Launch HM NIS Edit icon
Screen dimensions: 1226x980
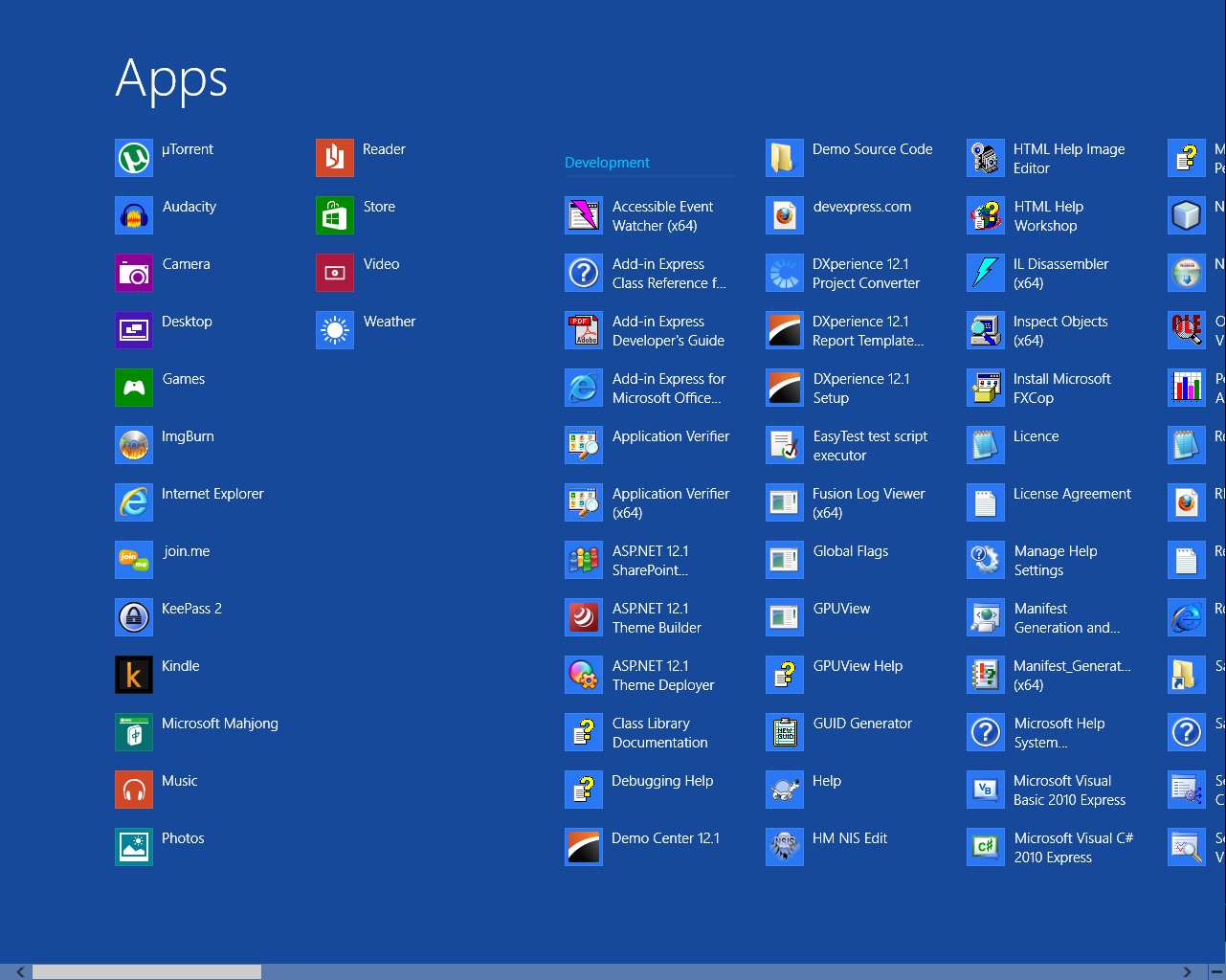coord(785,847)
